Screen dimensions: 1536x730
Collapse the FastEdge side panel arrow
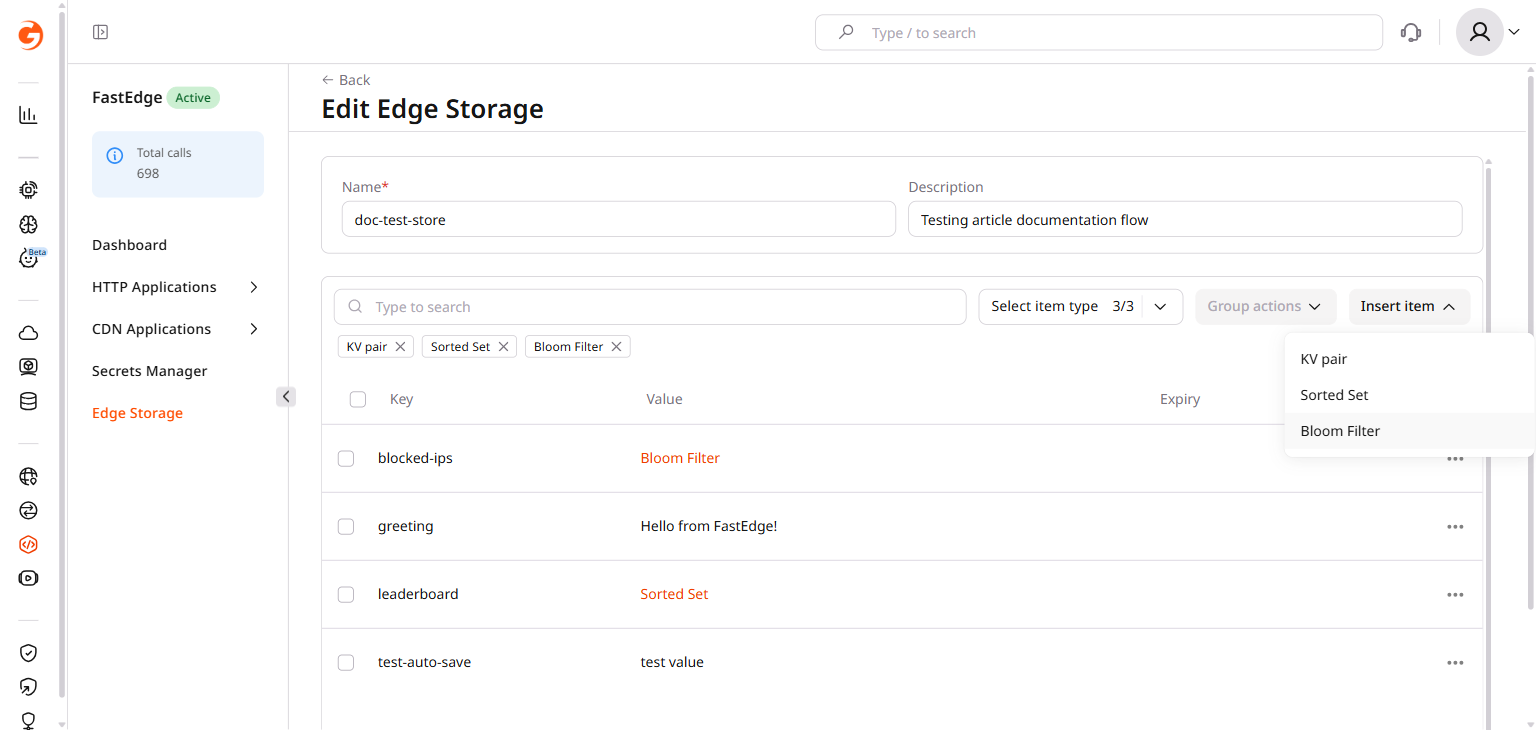(x=286, y=397)
